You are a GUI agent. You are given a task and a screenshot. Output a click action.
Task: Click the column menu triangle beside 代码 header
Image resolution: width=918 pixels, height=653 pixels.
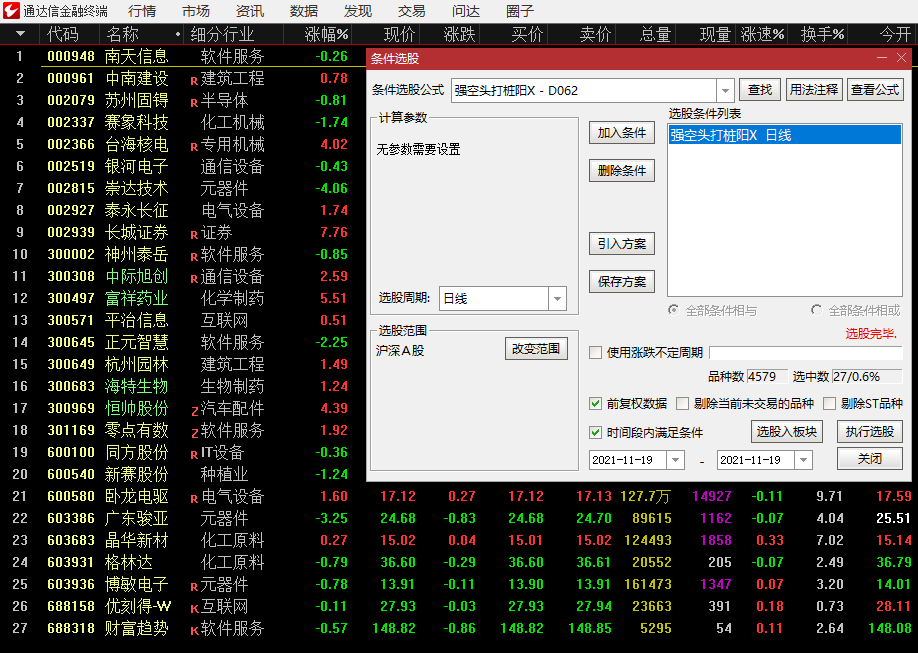(20, 34)
